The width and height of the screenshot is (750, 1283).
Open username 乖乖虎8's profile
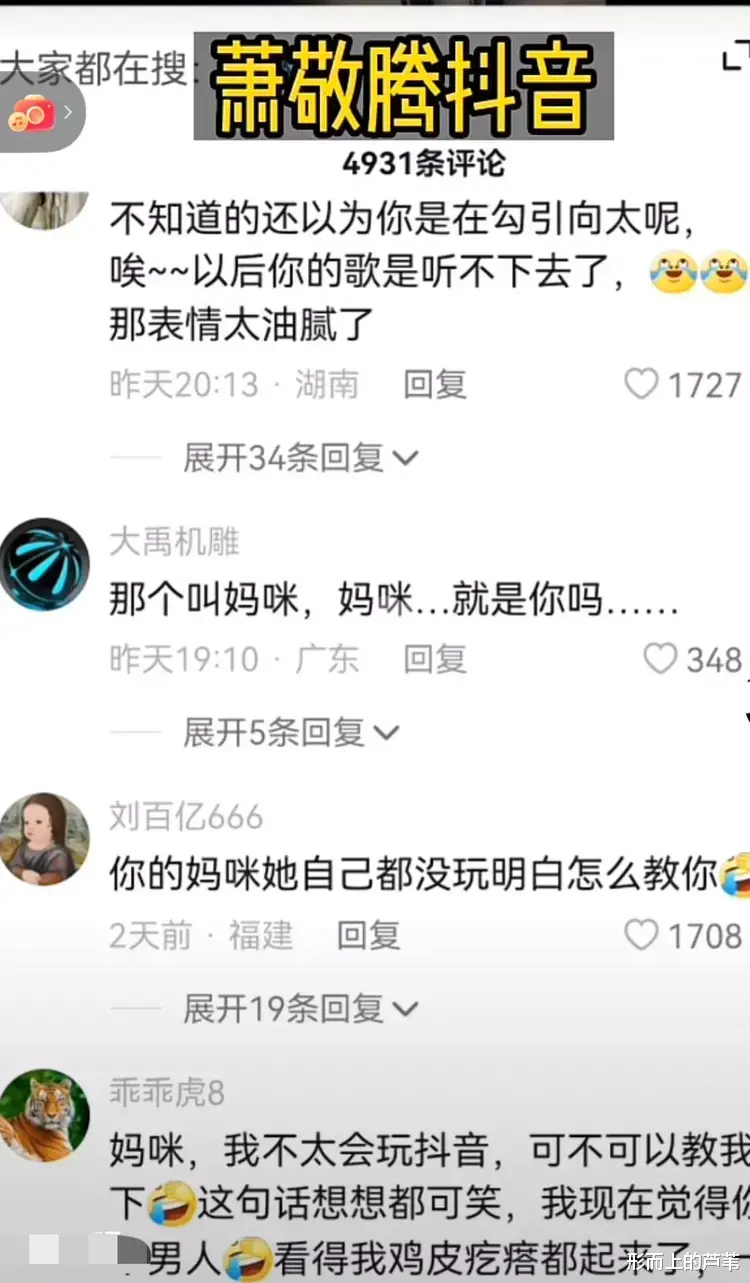point(167,1092)
